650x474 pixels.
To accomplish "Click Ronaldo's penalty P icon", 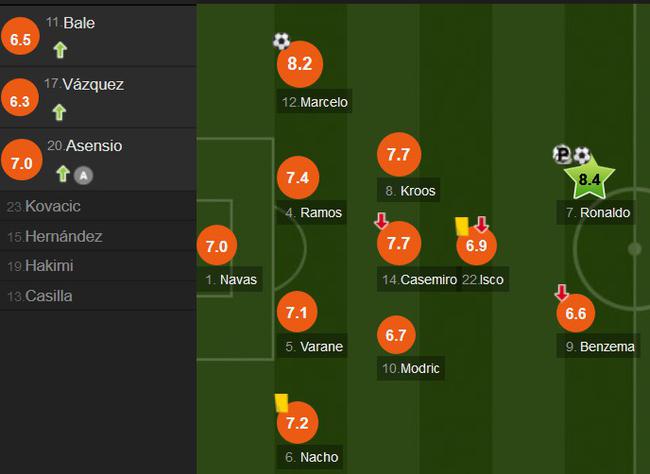I will coord(562,154).
